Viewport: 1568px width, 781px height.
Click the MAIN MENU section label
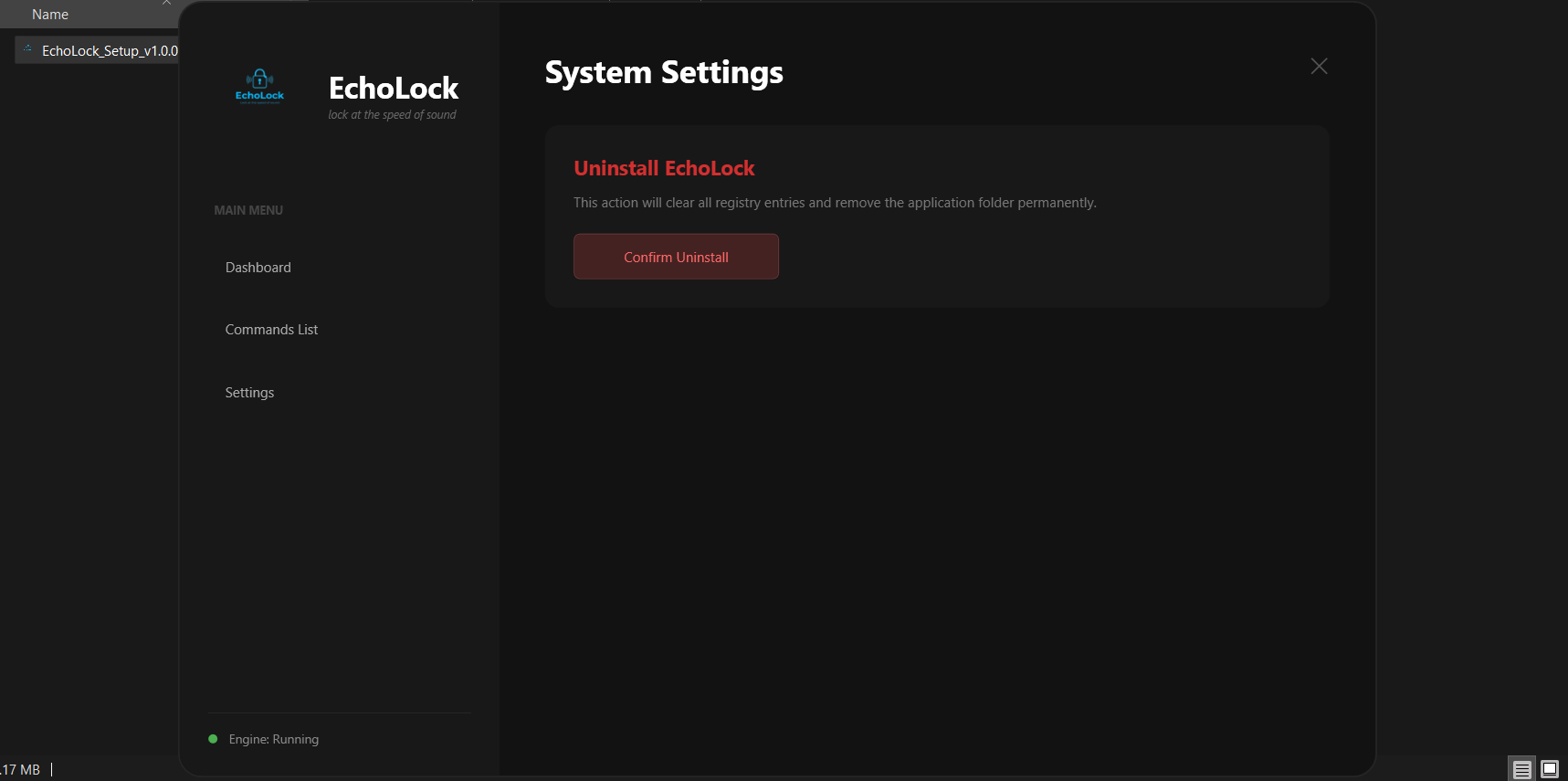click(x=248, y=210)
